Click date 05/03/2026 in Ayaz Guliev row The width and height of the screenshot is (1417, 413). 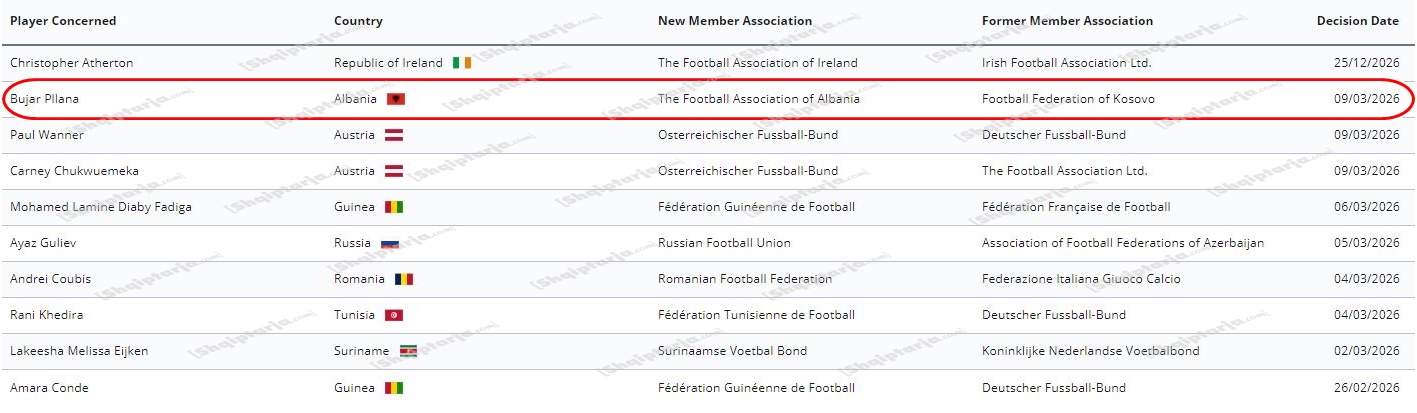[1366, 243]
